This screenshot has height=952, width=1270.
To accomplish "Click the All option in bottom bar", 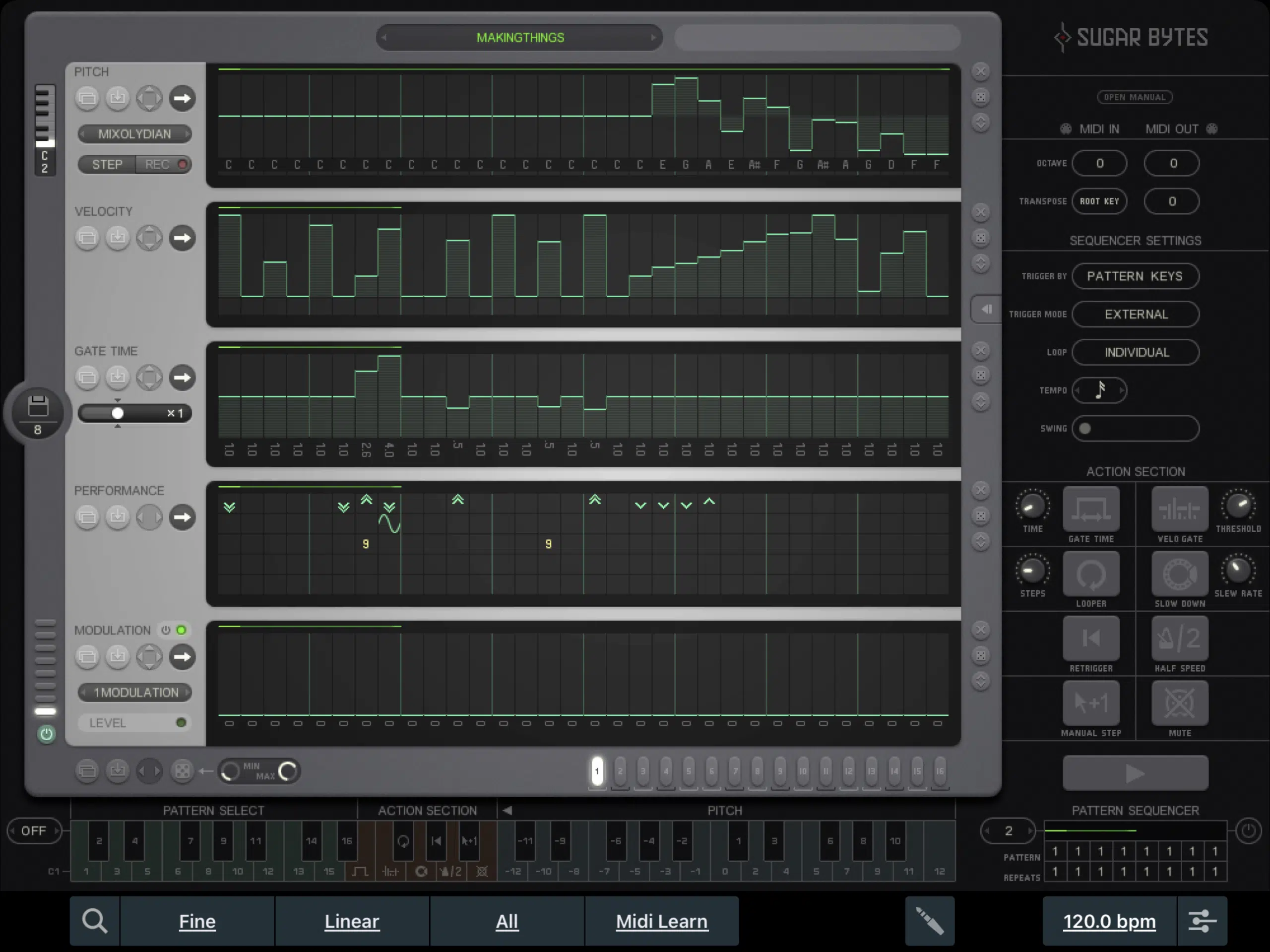I will [x=507, y=921].
